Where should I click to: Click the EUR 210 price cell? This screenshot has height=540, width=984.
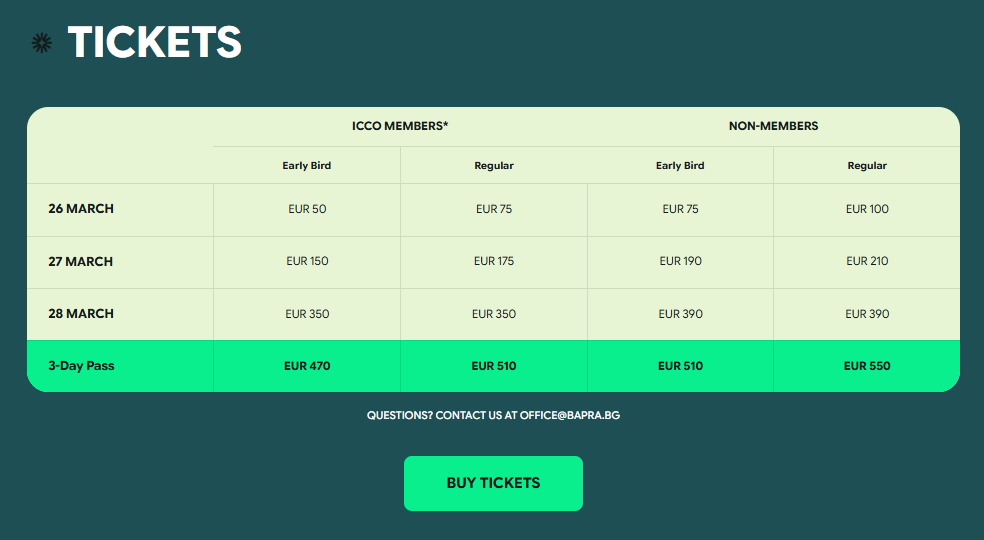[867, 261]
